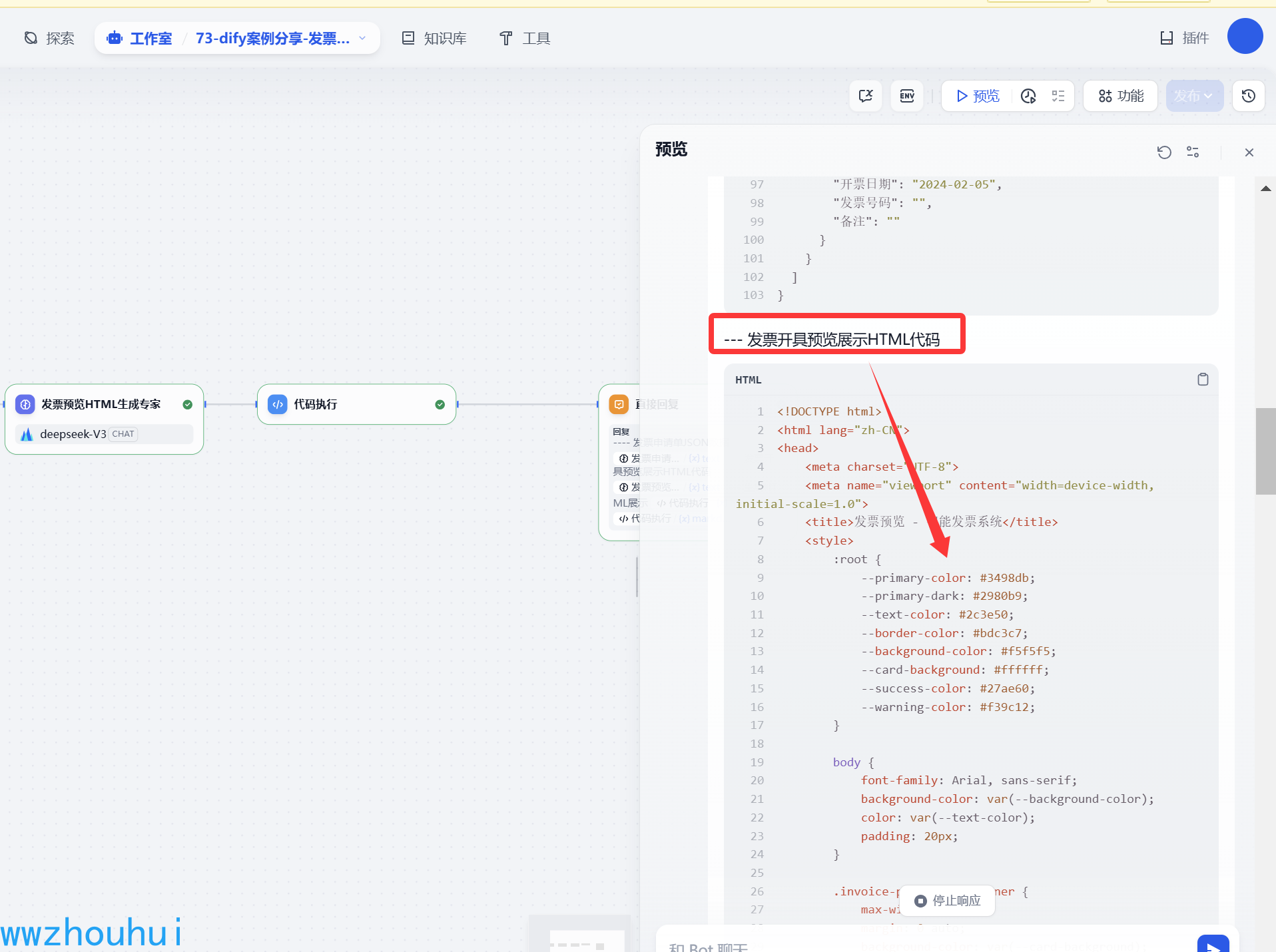Expand the 73-dify案例分享 app name dropdown
The height and width of the screenshot is (952, 1276).
[x=362, y=38]
